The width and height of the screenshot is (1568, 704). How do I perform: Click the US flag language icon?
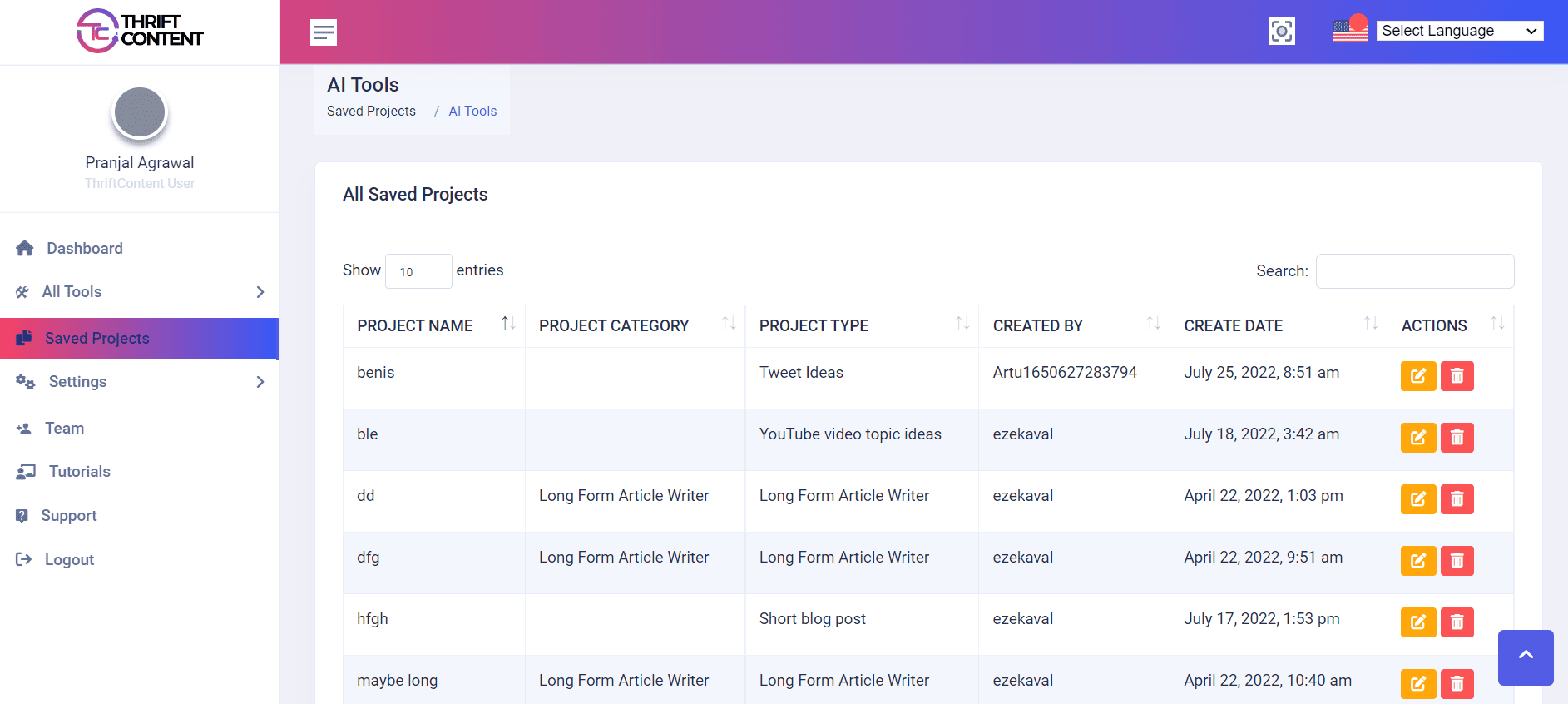(x=1349, y=31)
